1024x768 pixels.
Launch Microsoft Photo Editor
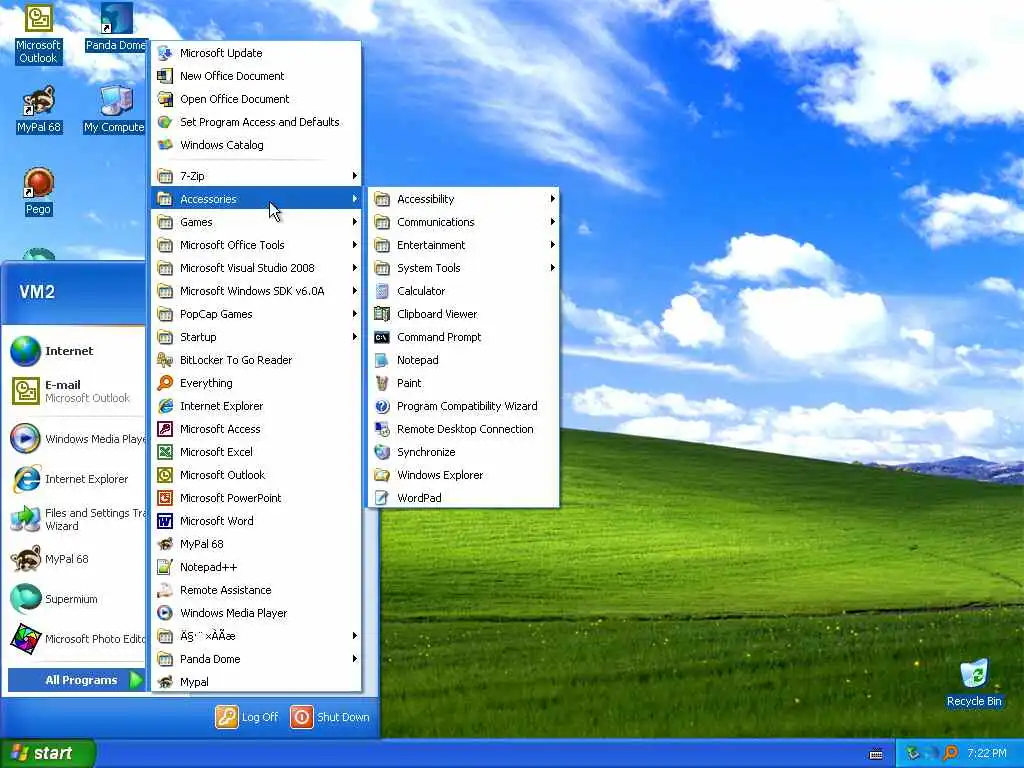(x=76, y=639)
